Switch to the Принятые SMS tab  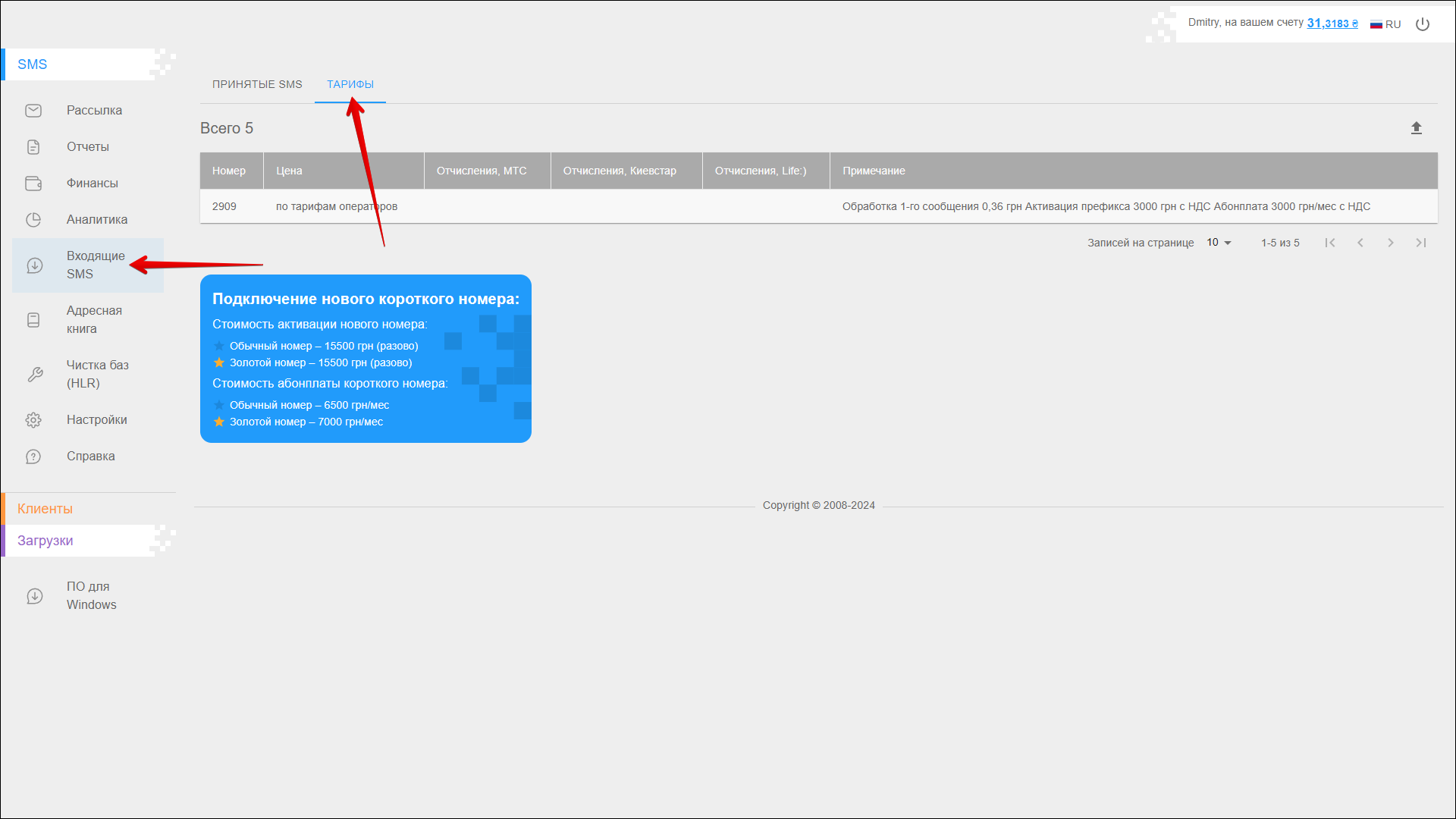click(x=257, y=84)
